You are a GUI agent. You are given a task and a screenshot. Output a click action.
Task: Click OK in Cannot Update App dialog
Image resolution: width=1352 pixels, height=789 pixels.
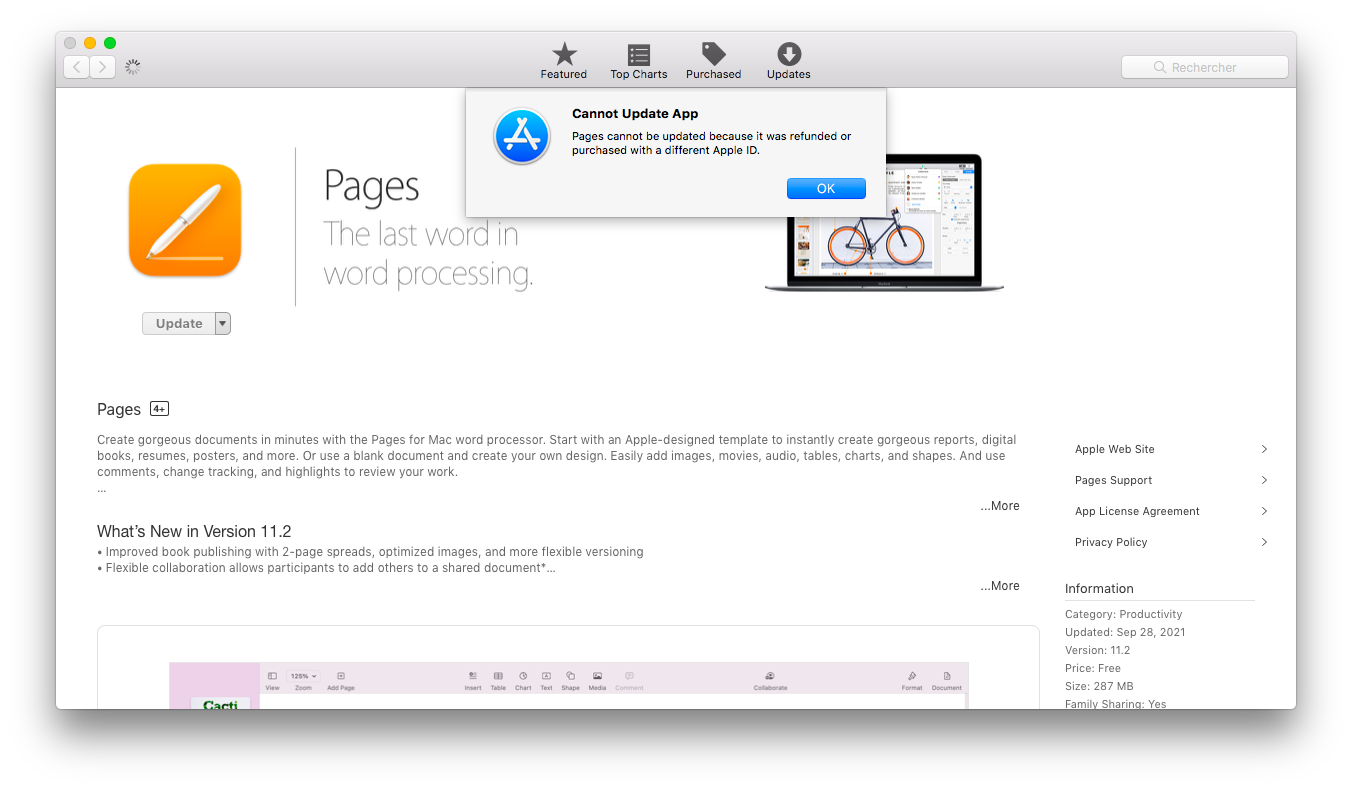[x=826, y=189]
